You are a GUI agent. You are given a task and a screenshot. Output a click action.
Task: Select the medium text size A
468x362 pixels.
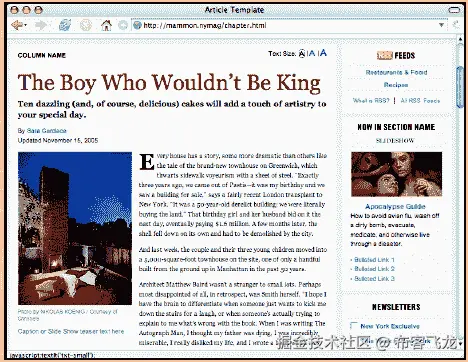pos(312,53)
